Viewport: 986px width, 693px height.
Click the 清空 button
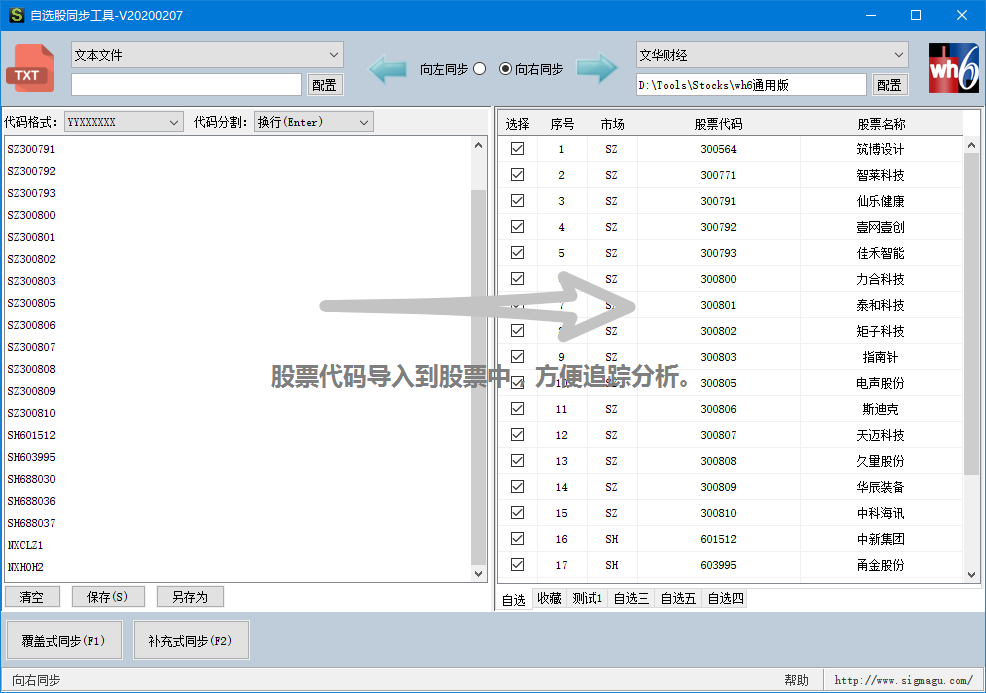click(x=32, y=597)
